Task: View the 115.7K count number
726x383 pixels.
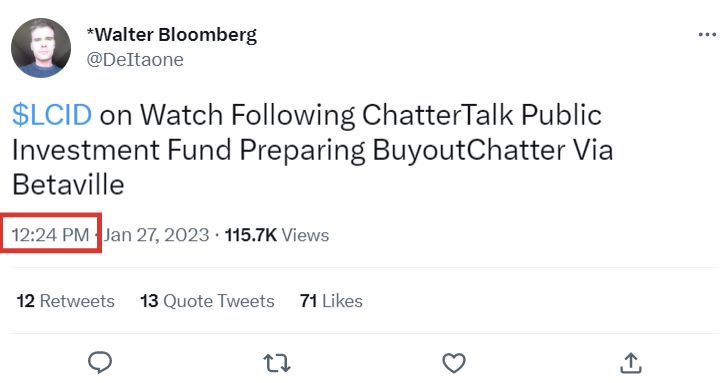Action: coord(250,235)
